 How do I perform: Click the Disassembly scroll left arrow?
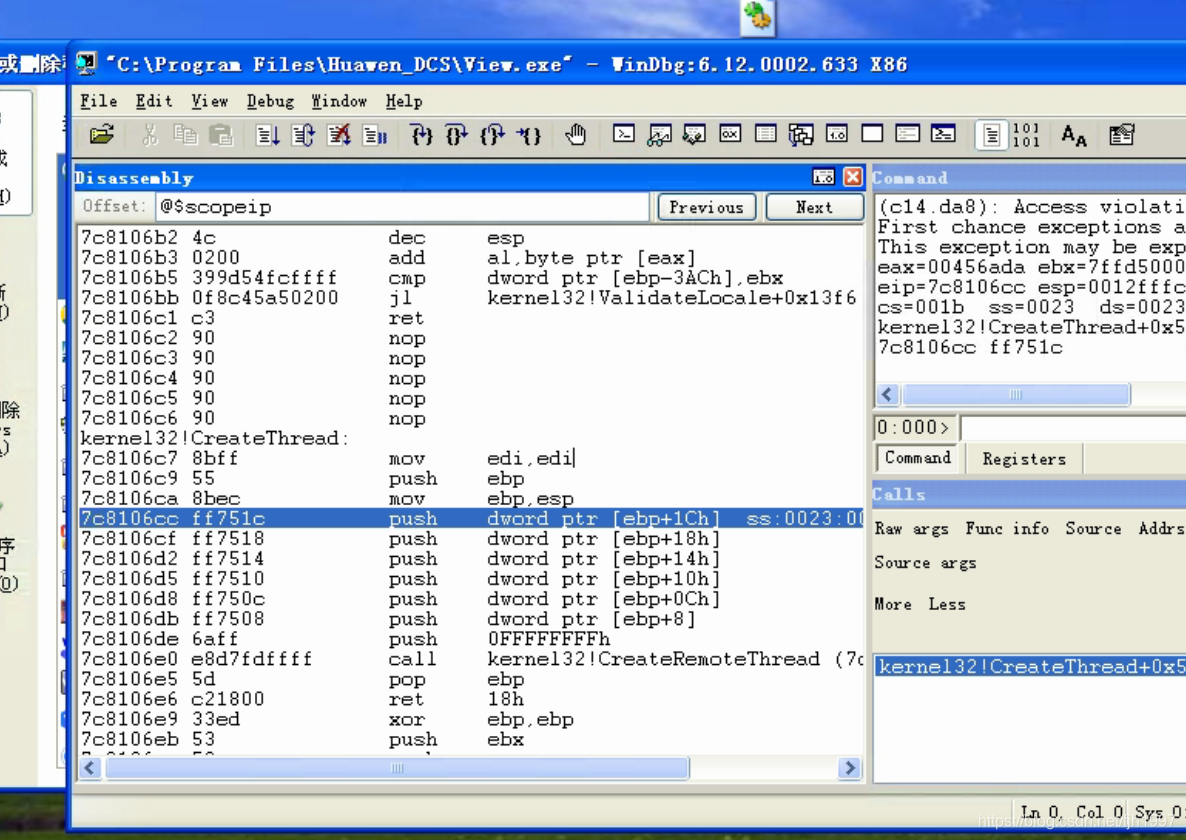(90, 768)
